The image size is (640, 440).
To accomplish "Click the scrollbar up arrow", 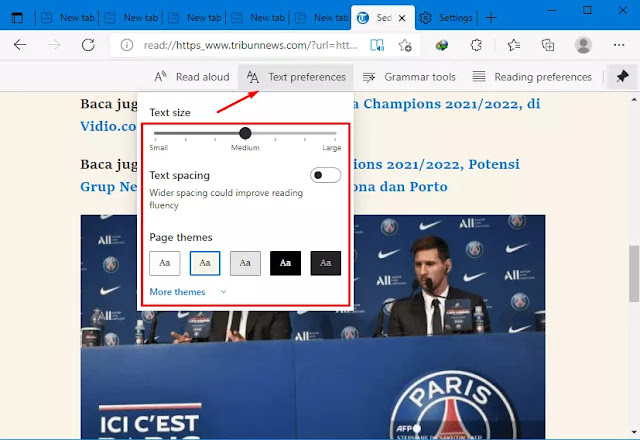I will pyautogui.click(x=634, y=99).
